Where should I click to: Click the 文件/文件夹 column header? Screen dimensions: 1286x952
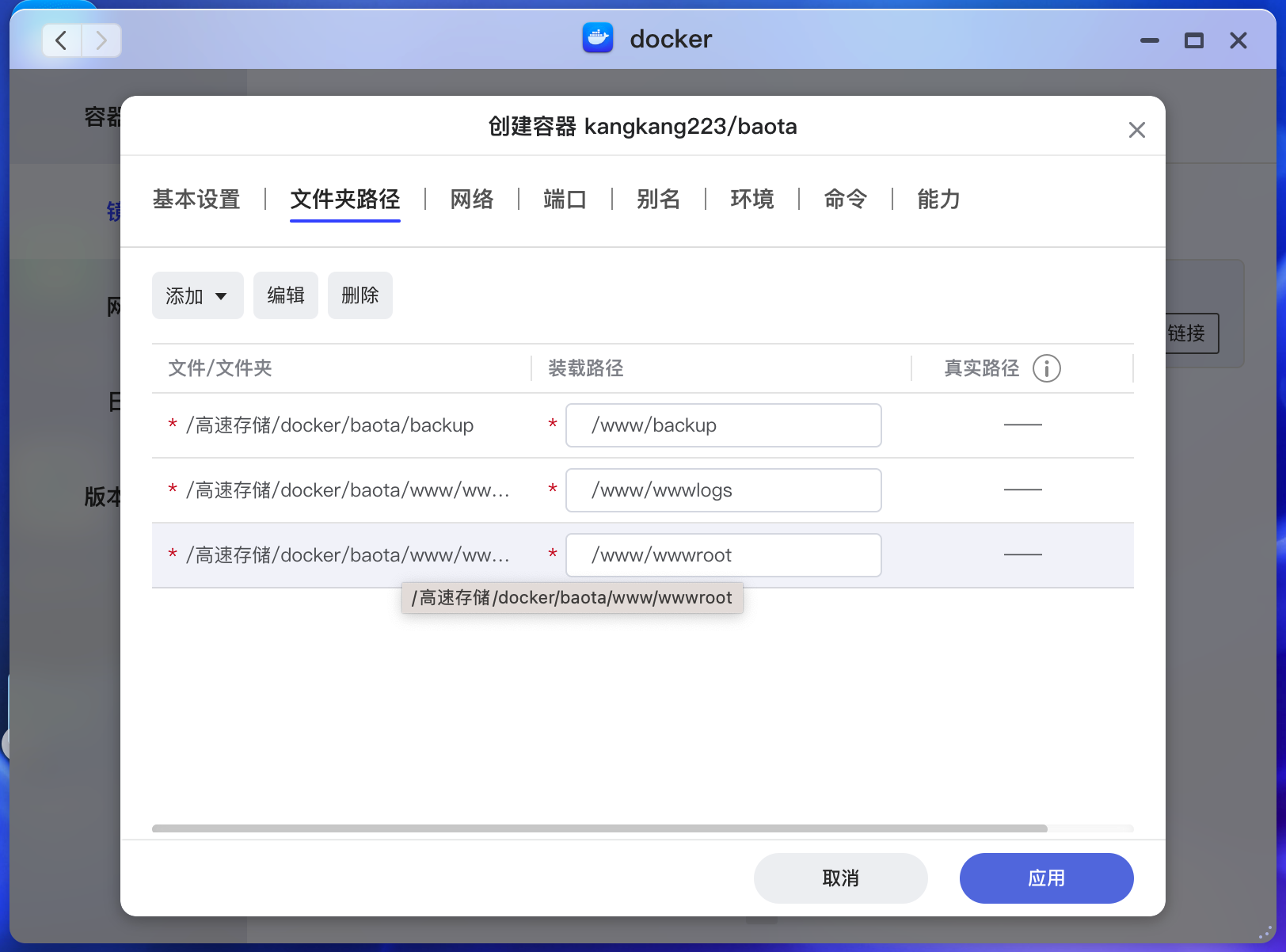[220, 368]
